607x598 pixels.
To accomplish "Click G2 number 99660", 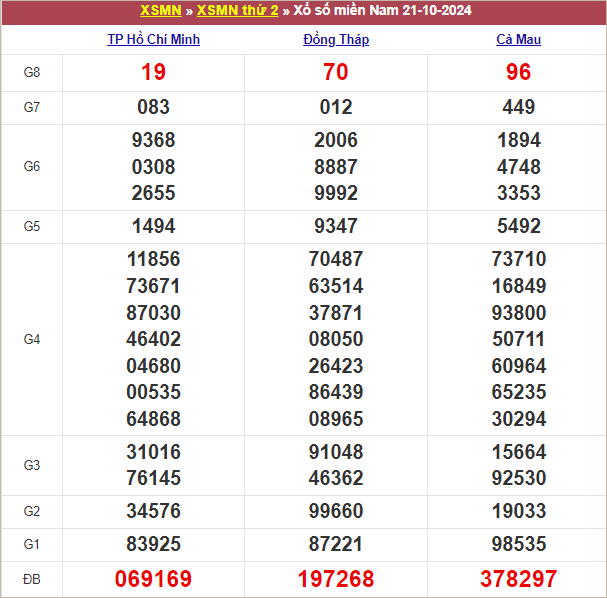I will tap(336, 511).
